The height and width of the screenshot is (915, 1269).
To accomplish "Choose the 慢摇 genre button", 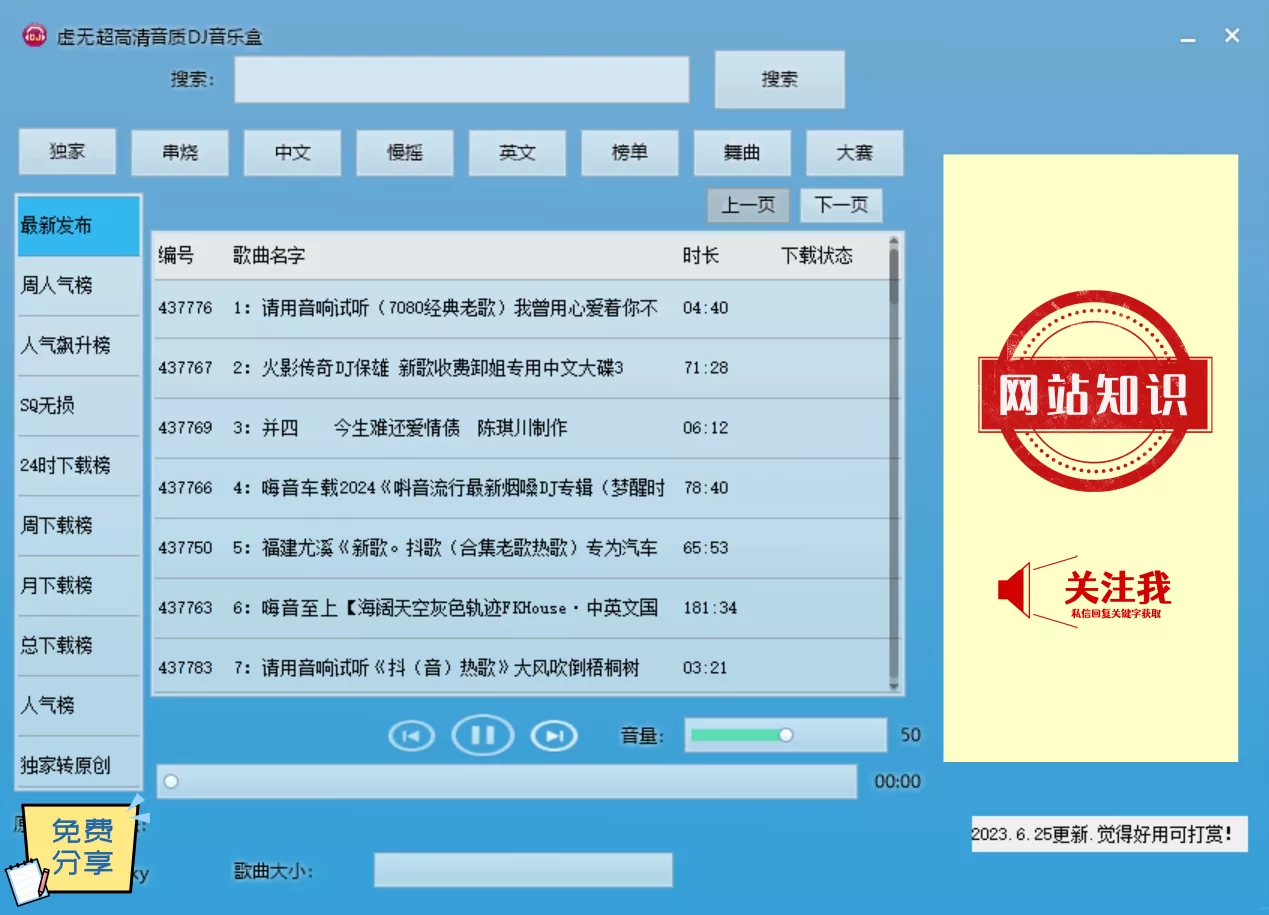I will coord(405,153).
